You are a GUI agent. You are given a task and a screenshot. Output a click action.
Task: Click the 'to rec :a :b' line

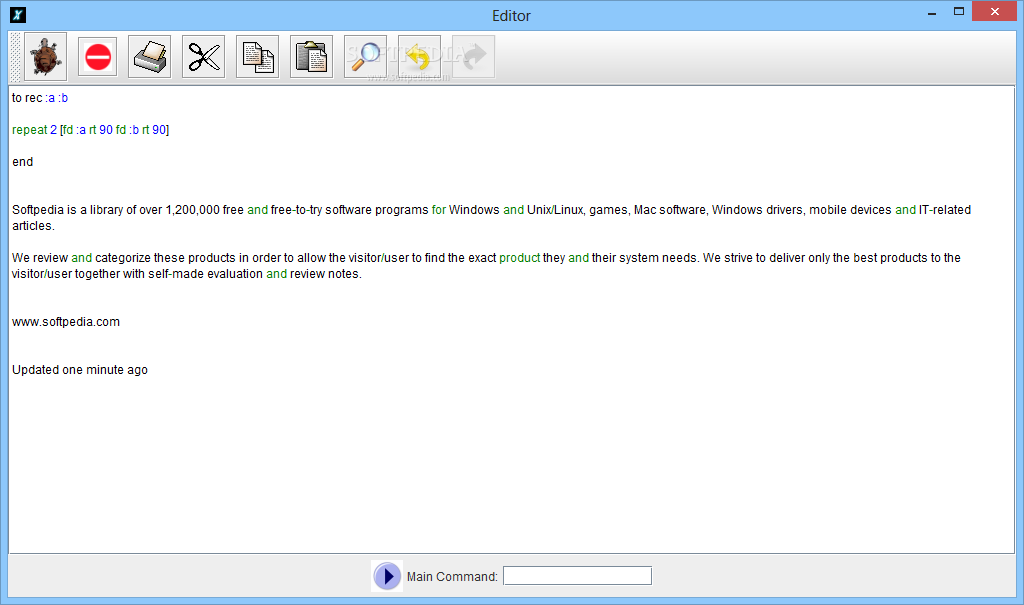[40, 98]
